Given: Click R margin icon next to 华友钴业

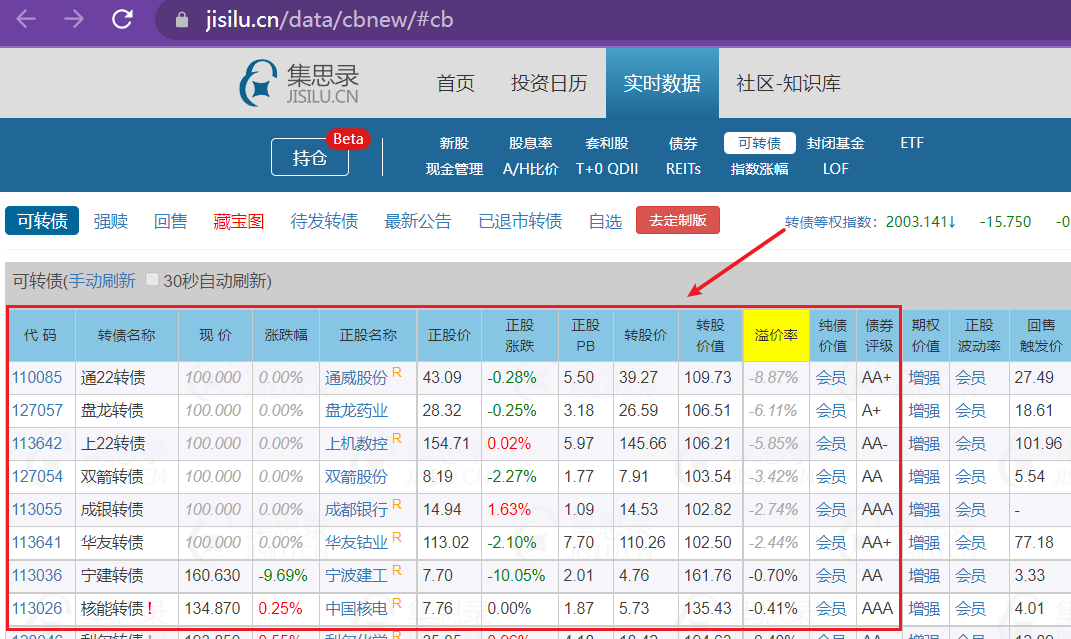Looking at the screenshot, I should point(397,537).
